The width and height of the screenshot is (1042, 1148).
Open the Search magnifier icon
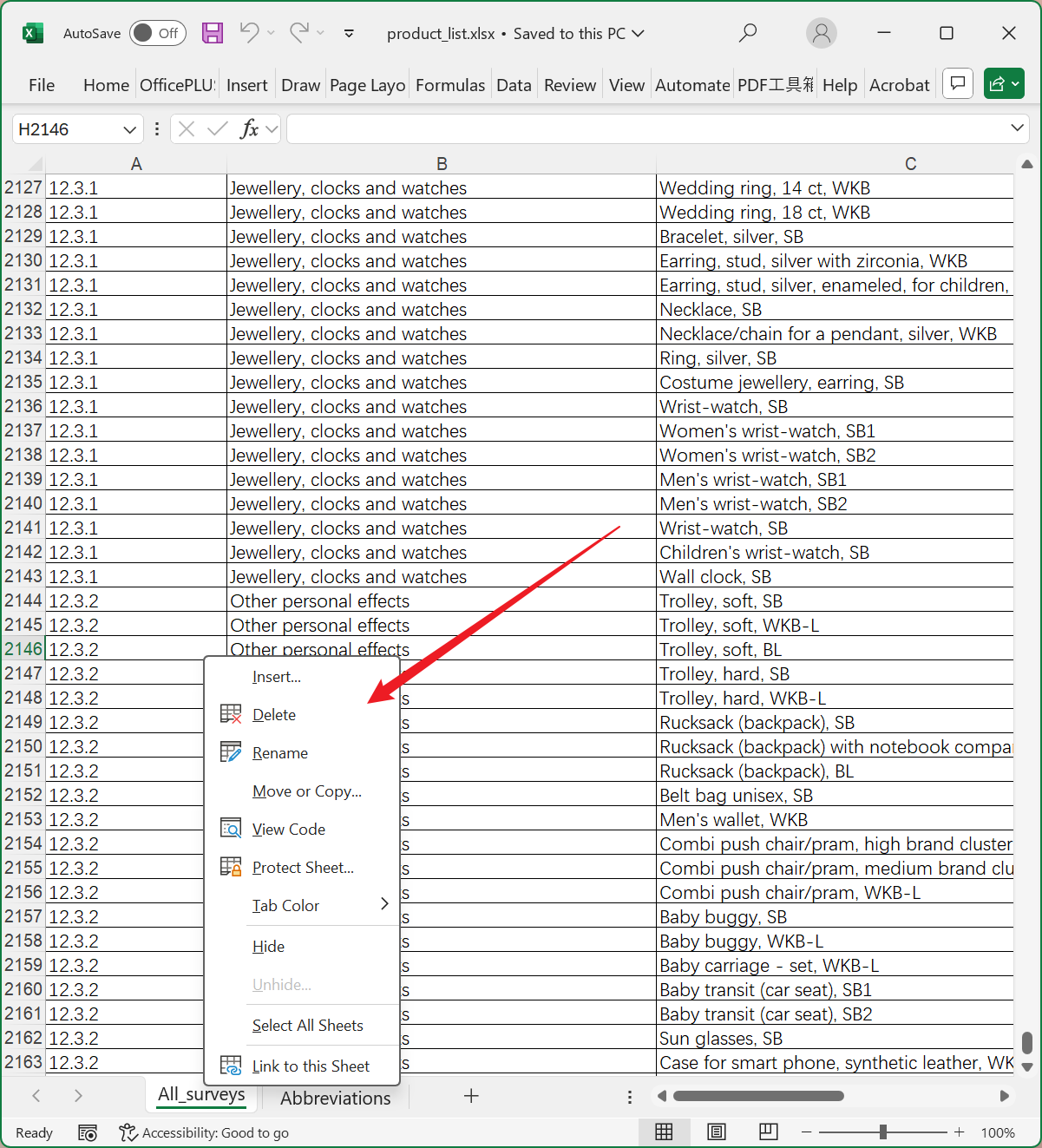[747, 33]
